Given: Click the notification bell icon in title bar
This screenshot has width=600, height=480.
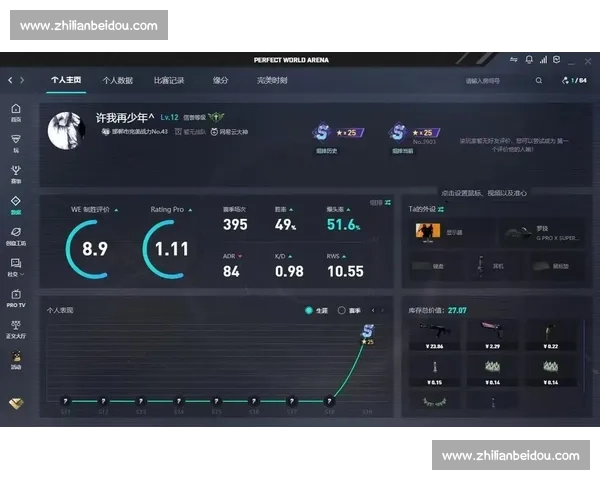Looking at the screenshot, I should [x=529, y=60].
